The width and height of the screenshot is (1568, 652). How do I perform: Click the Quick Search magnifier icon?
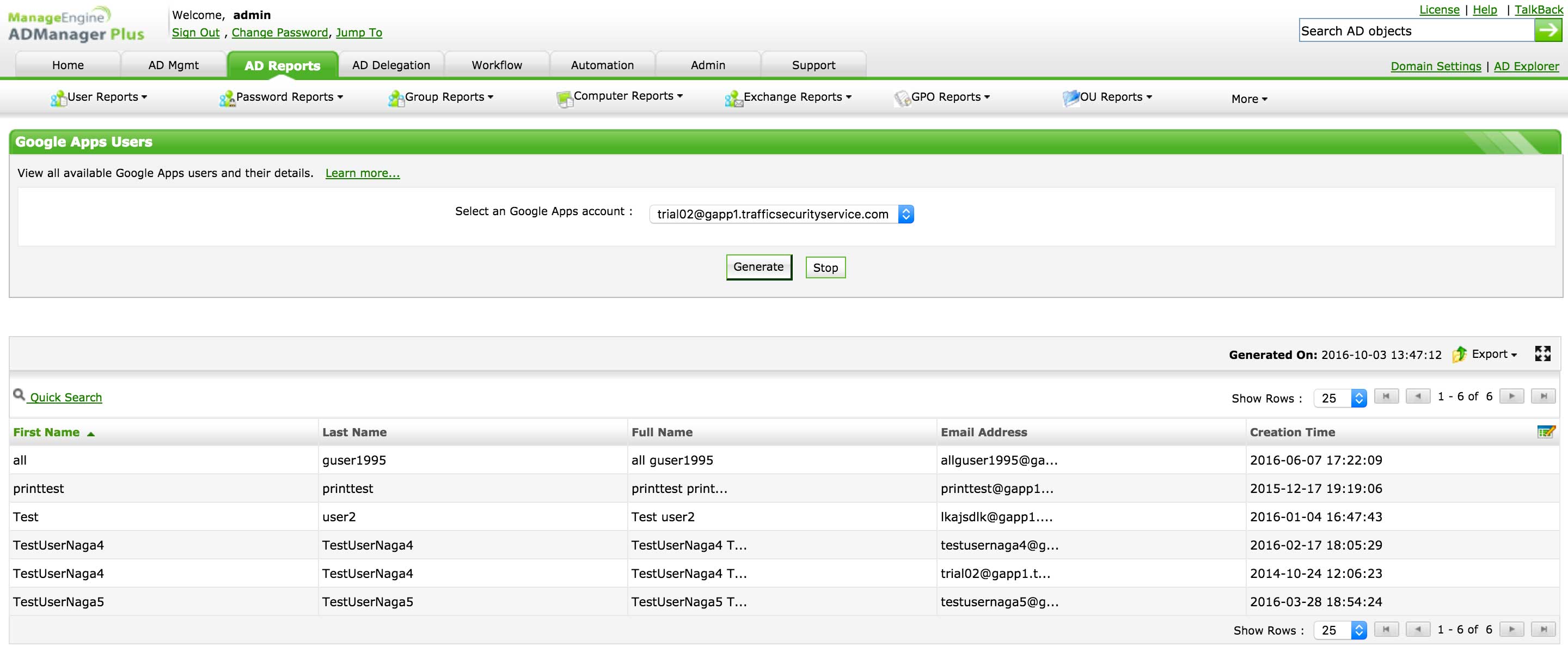point(19,395)
